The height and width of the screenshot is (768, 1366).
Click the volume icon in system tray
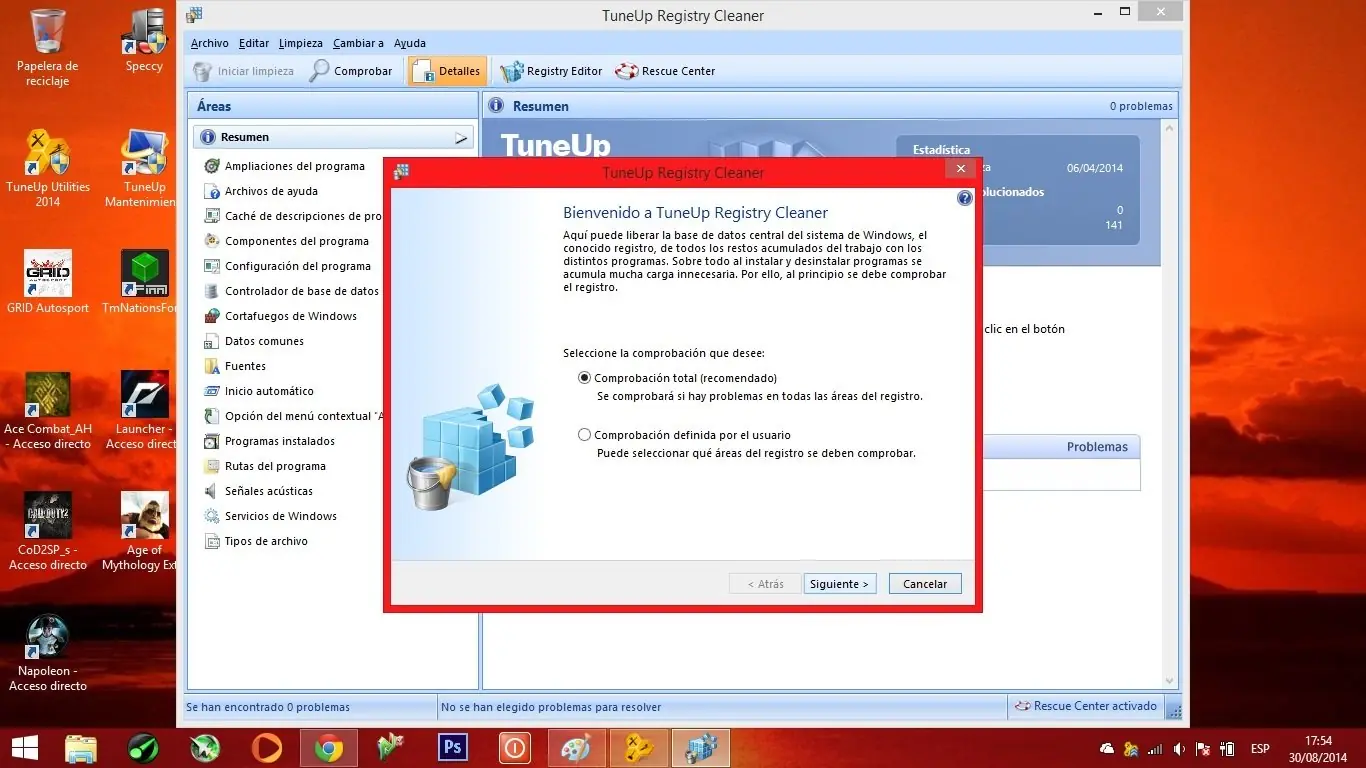pos(1179,749)
